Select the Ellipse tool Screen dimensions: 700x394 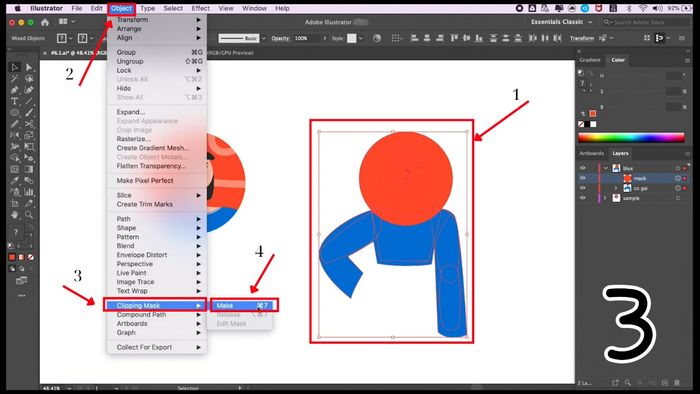tap(15, 112)
